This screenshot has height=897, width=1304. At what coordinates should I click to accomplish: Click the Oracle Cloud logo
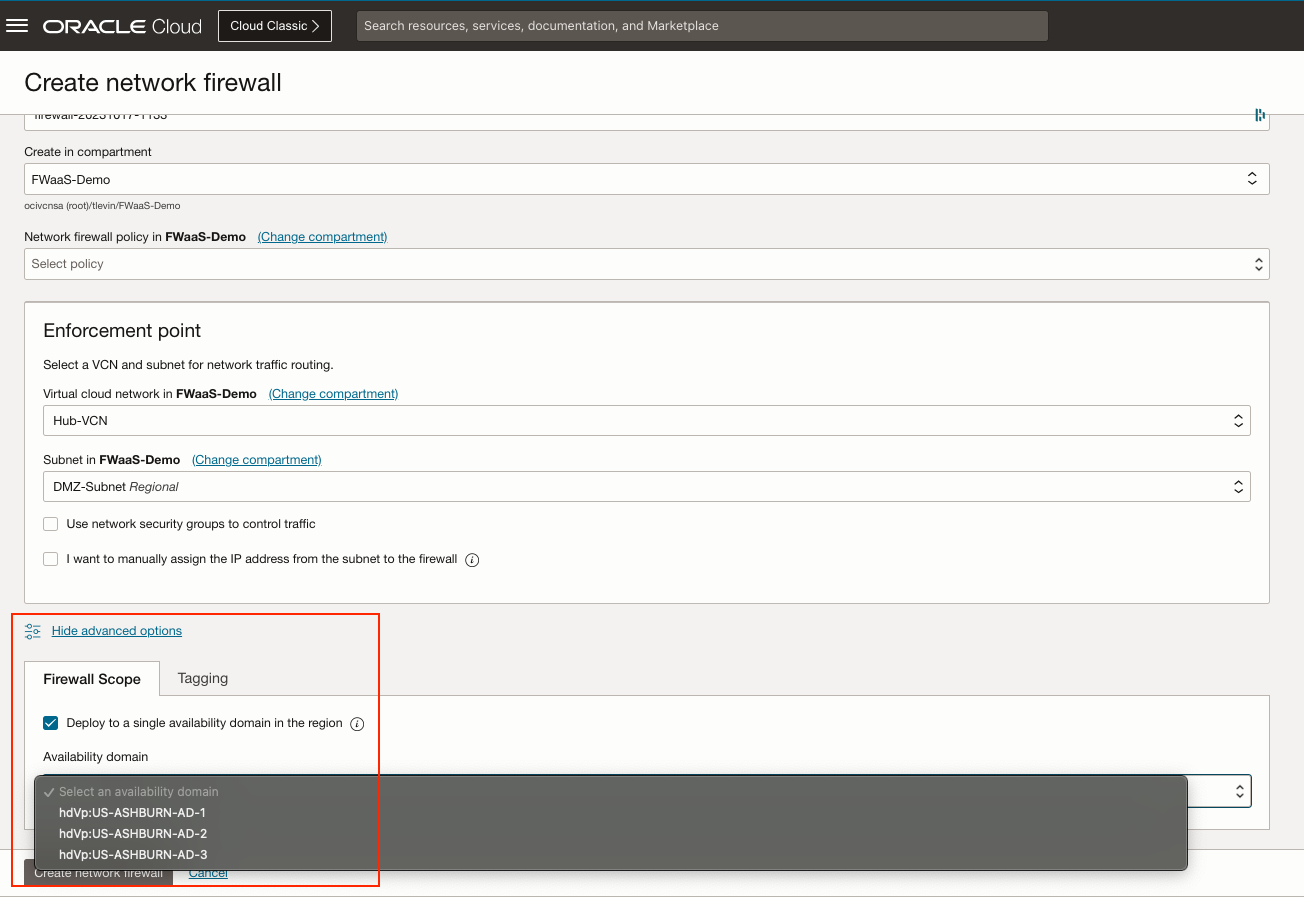122,26
